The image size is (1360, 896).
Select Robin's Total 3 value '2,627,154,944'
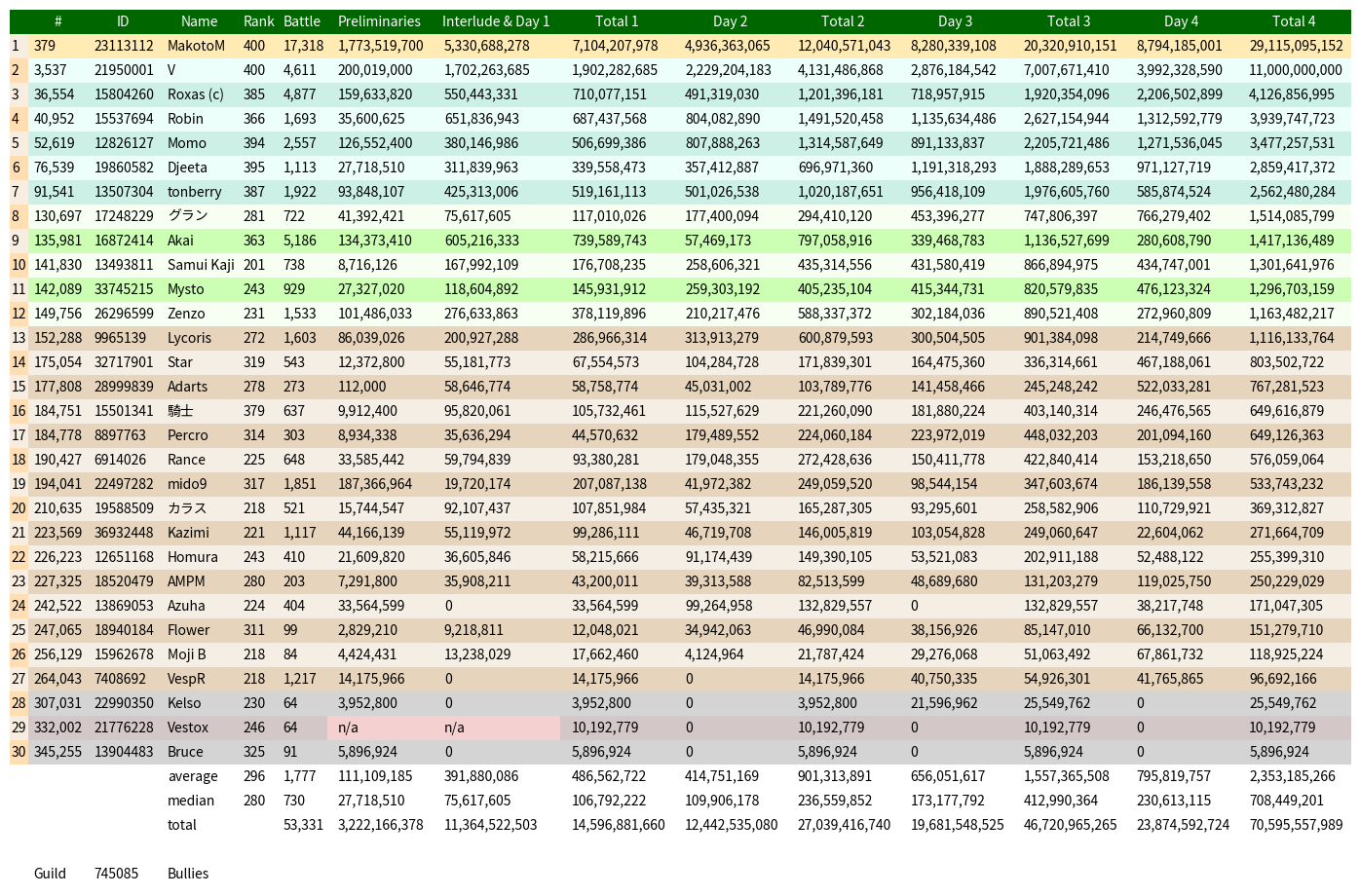coord(1066,119)
